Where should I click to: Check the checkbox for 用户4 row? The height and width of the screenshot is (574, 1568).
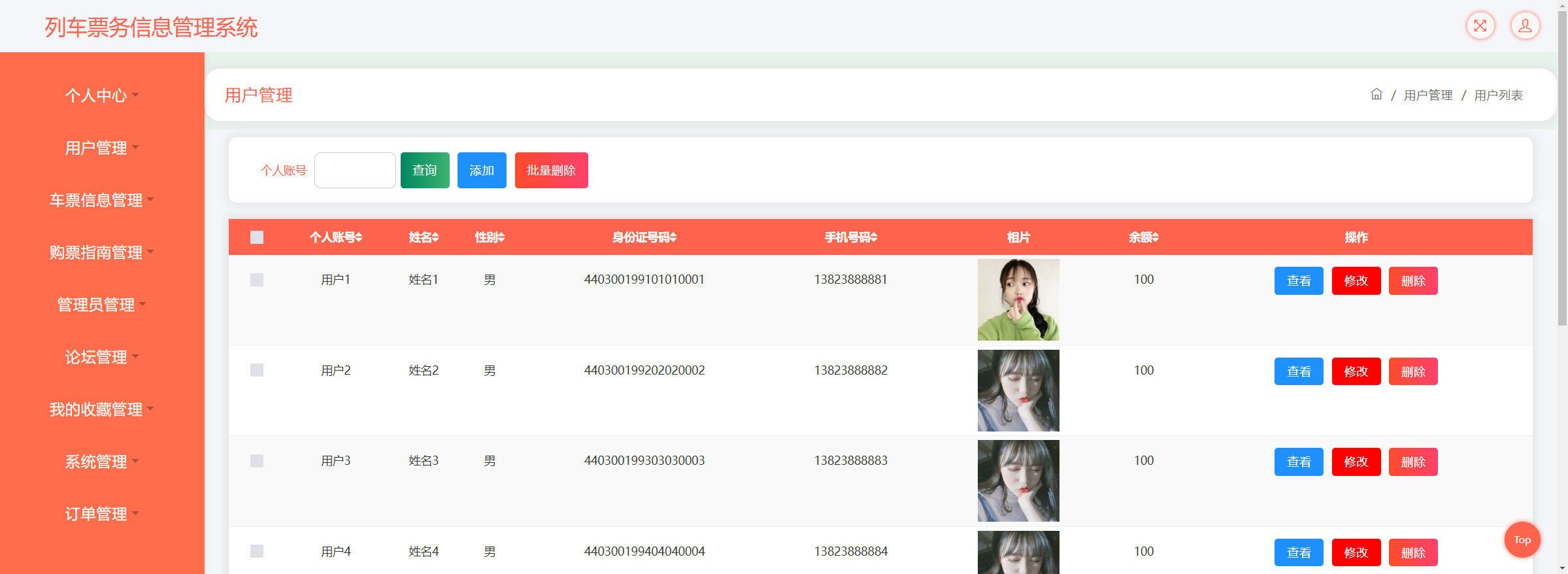click(257, 551)
